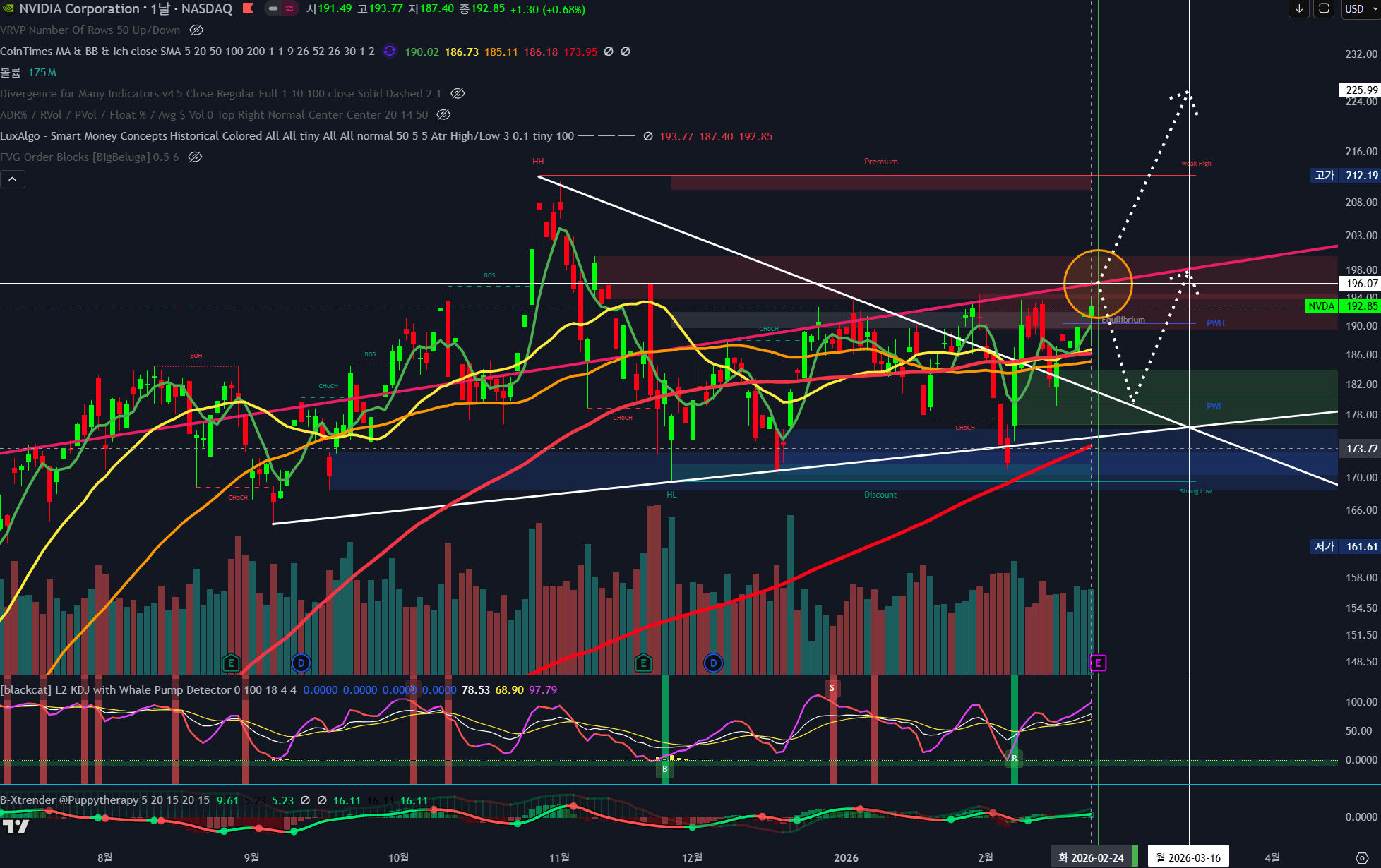This screenshot has width=1381, height=868.
Task: Open chart settings gear at bottom right
Action: [1362, 857]
